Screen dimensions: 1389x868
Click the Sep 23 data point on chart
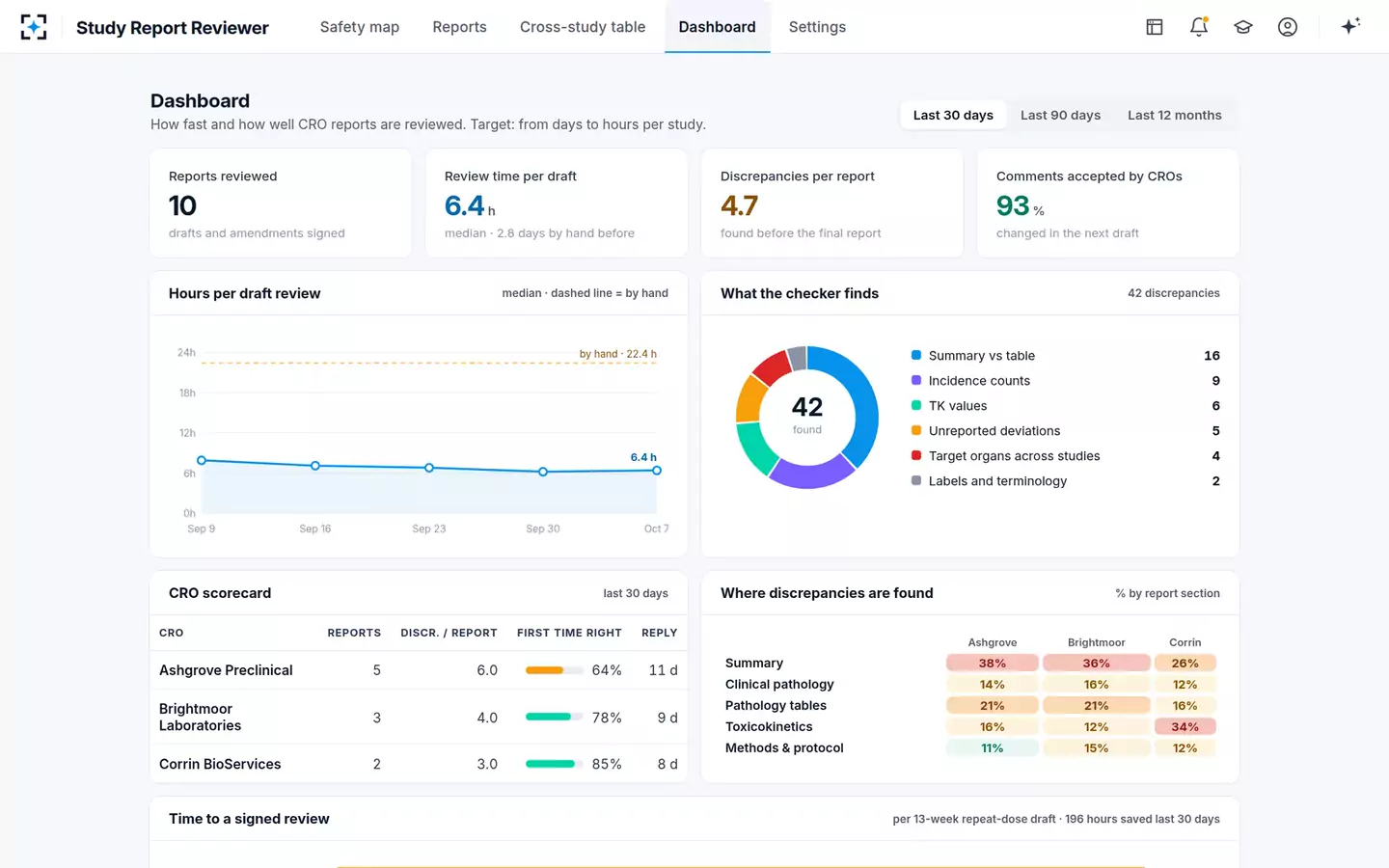point(429,468)
